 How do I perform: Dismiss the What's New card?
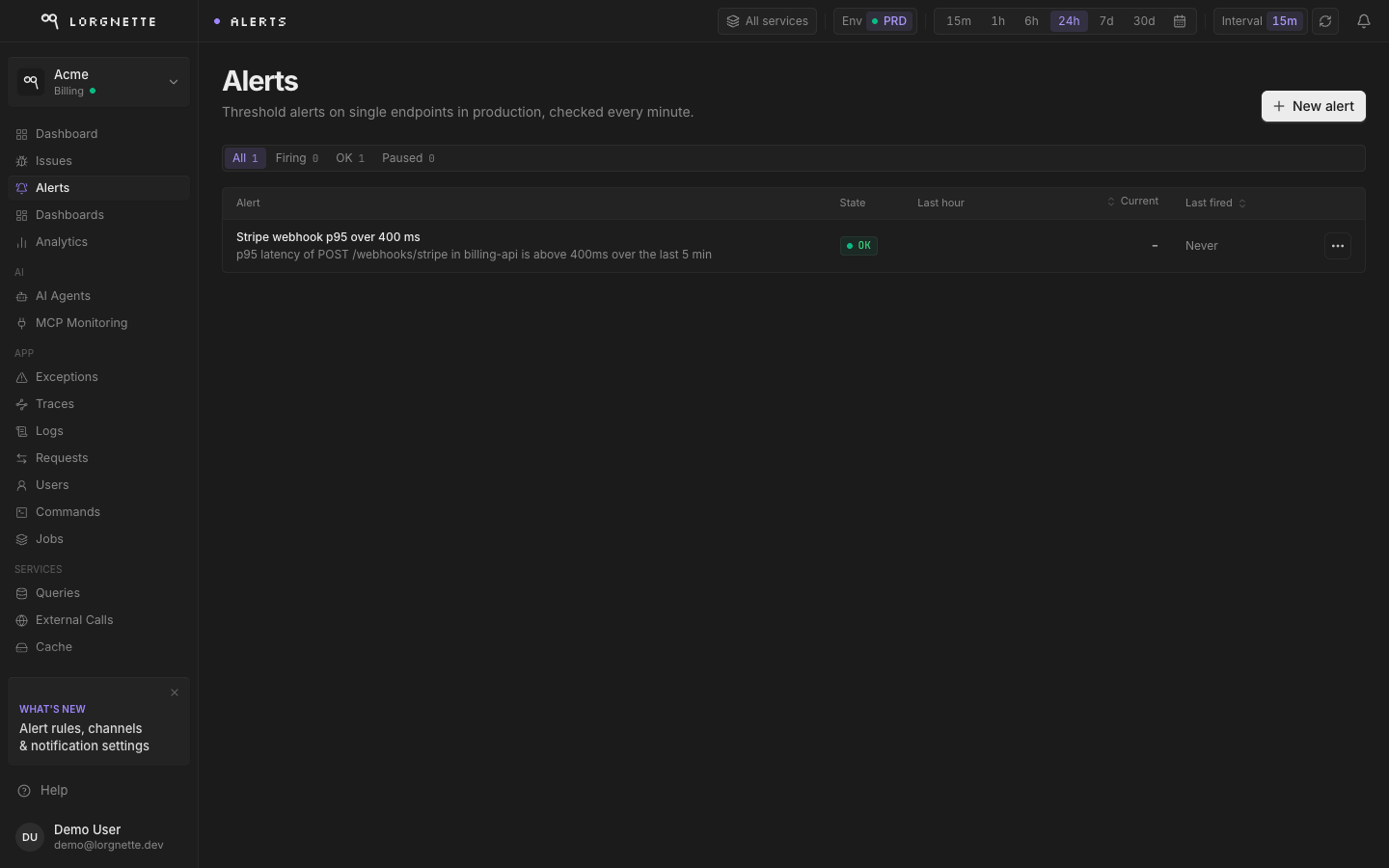coord(175,692)
